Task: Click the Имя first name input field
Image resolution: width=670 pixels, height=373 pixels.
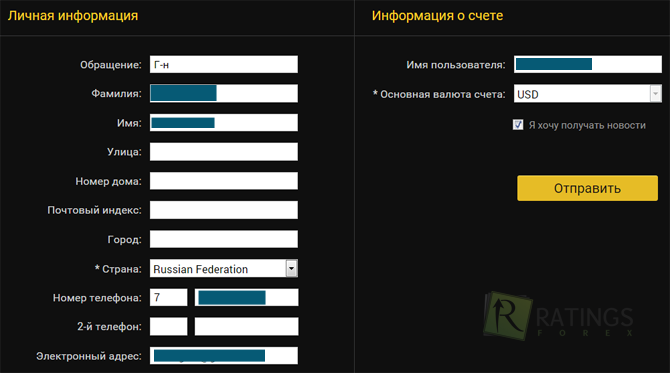Action: (223, 123)
